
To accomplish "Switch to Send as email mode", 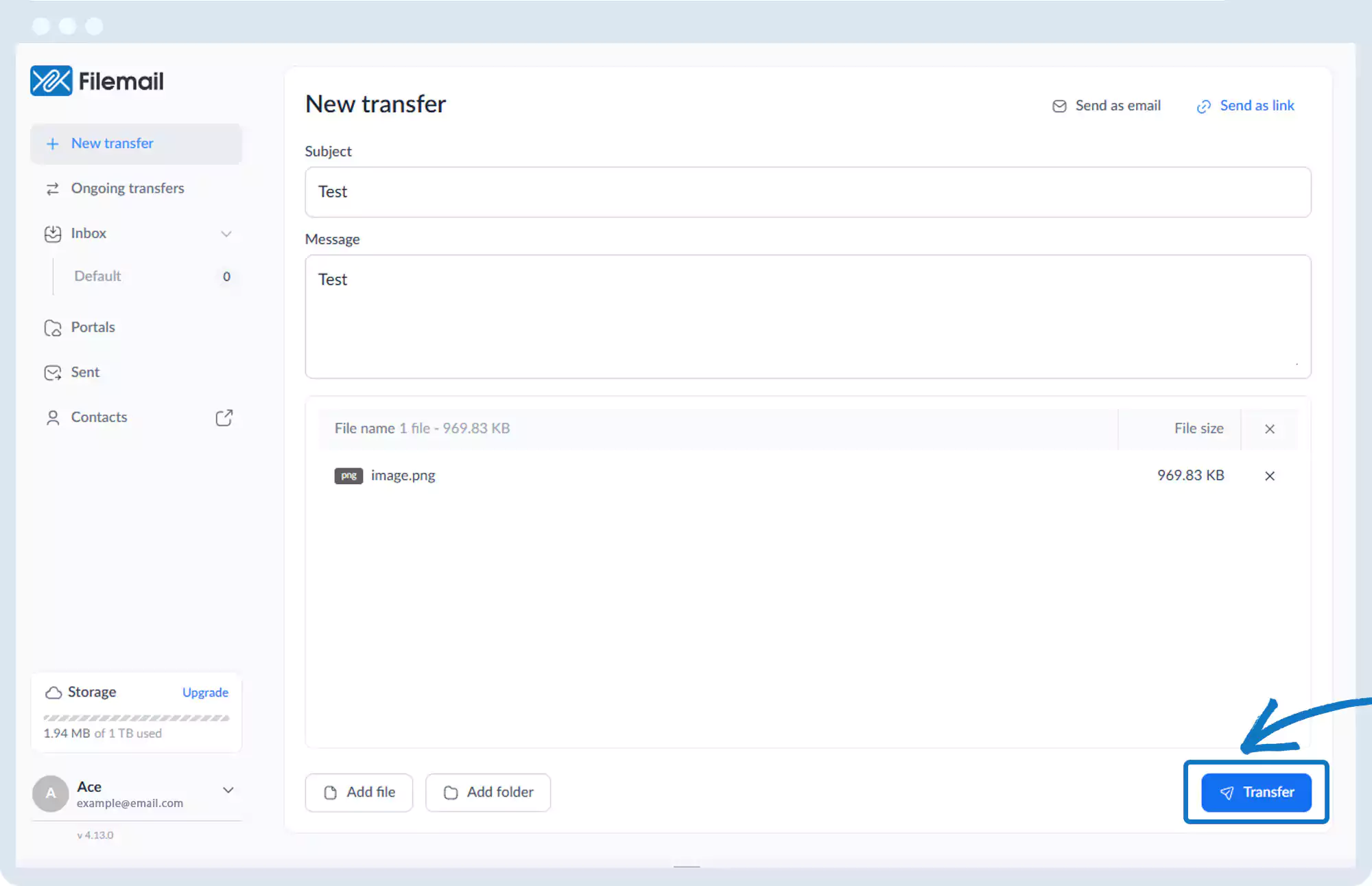I will (x=1107, y=106).
